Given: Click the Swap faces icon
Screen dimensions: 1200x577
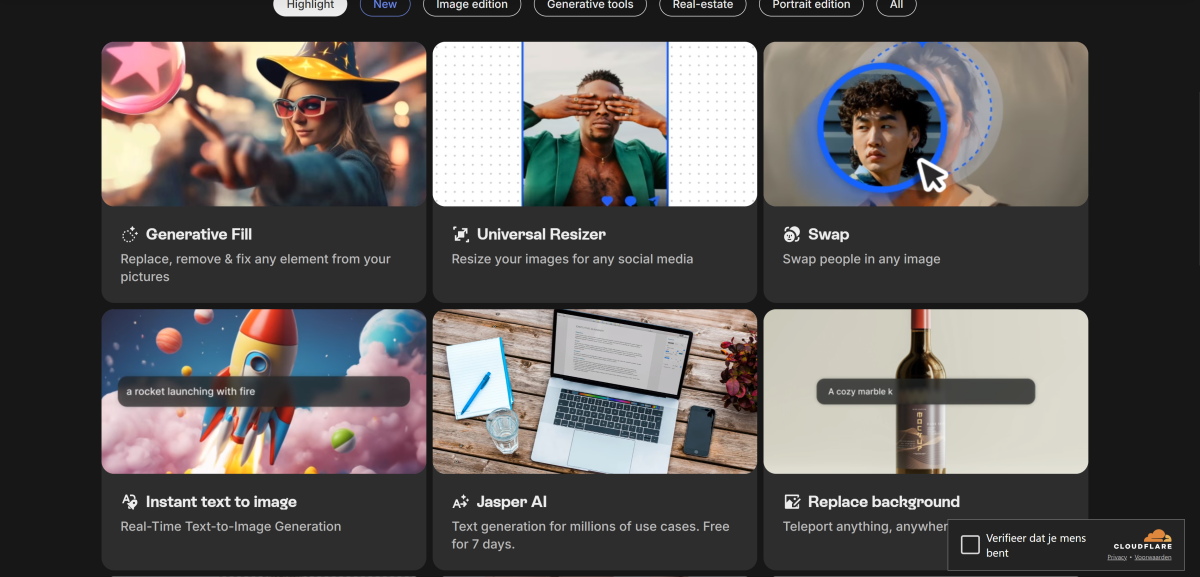Looking at the screenshot, I should [x=791, y=235].
